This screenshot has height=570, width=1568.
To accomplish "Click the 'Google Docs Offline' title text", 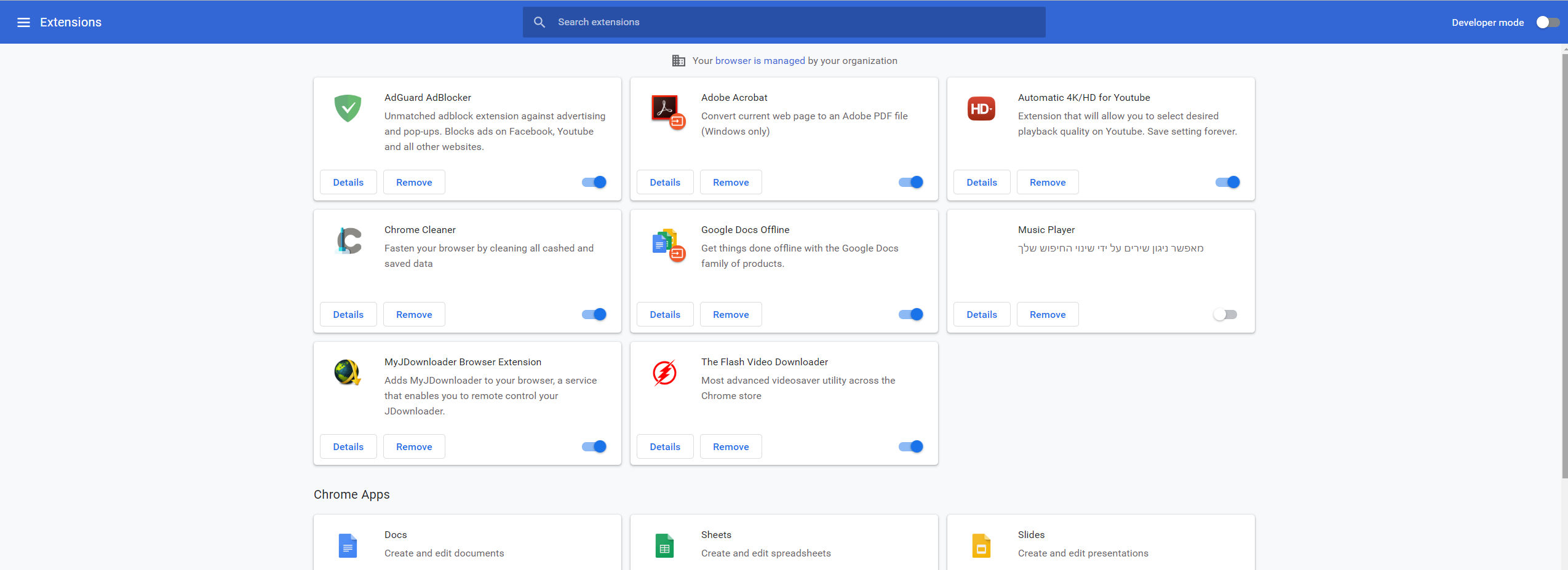I will click(x=745, y=229).
